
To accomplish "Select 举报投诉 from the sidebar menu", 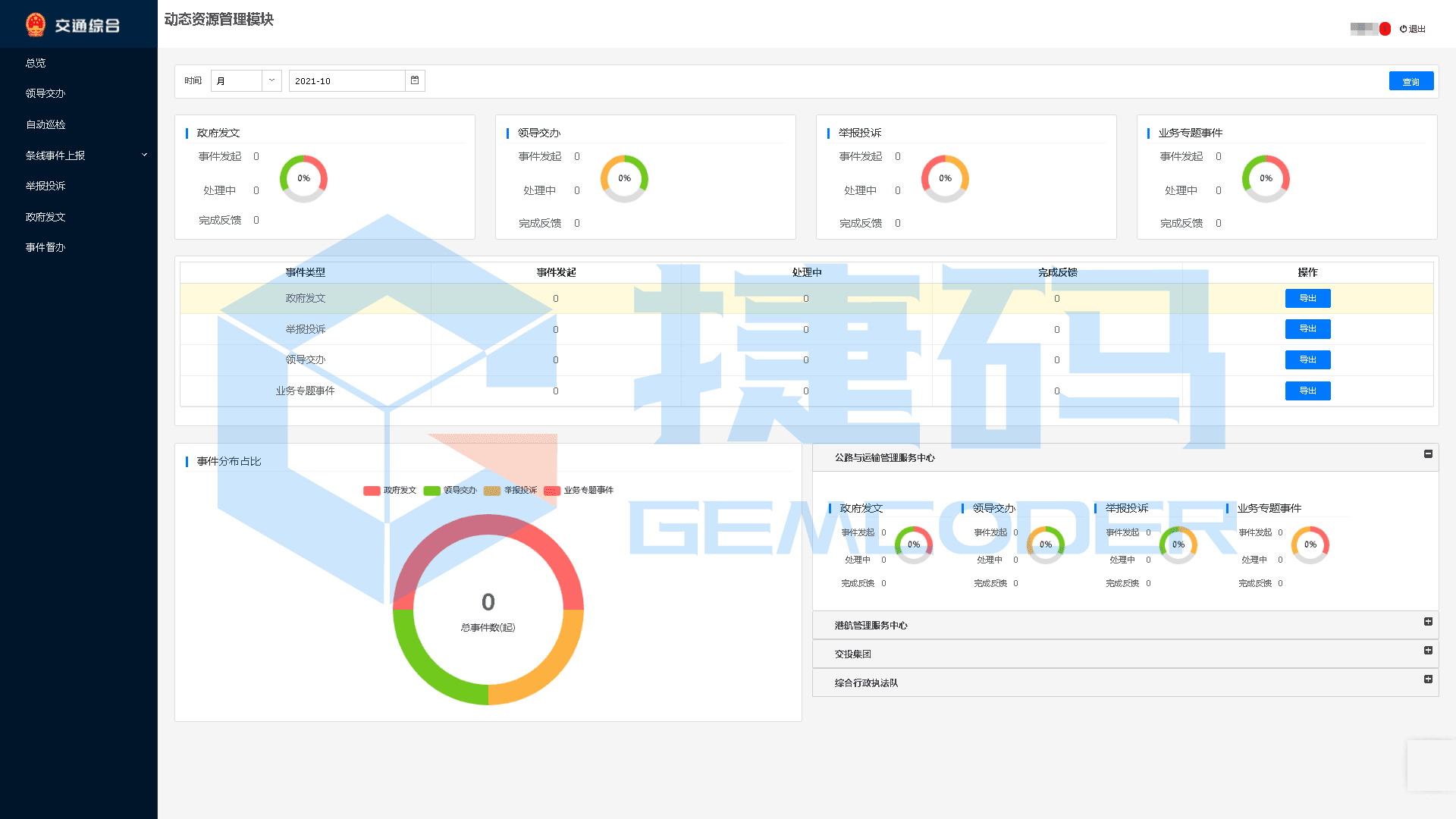I will (45, 186).
